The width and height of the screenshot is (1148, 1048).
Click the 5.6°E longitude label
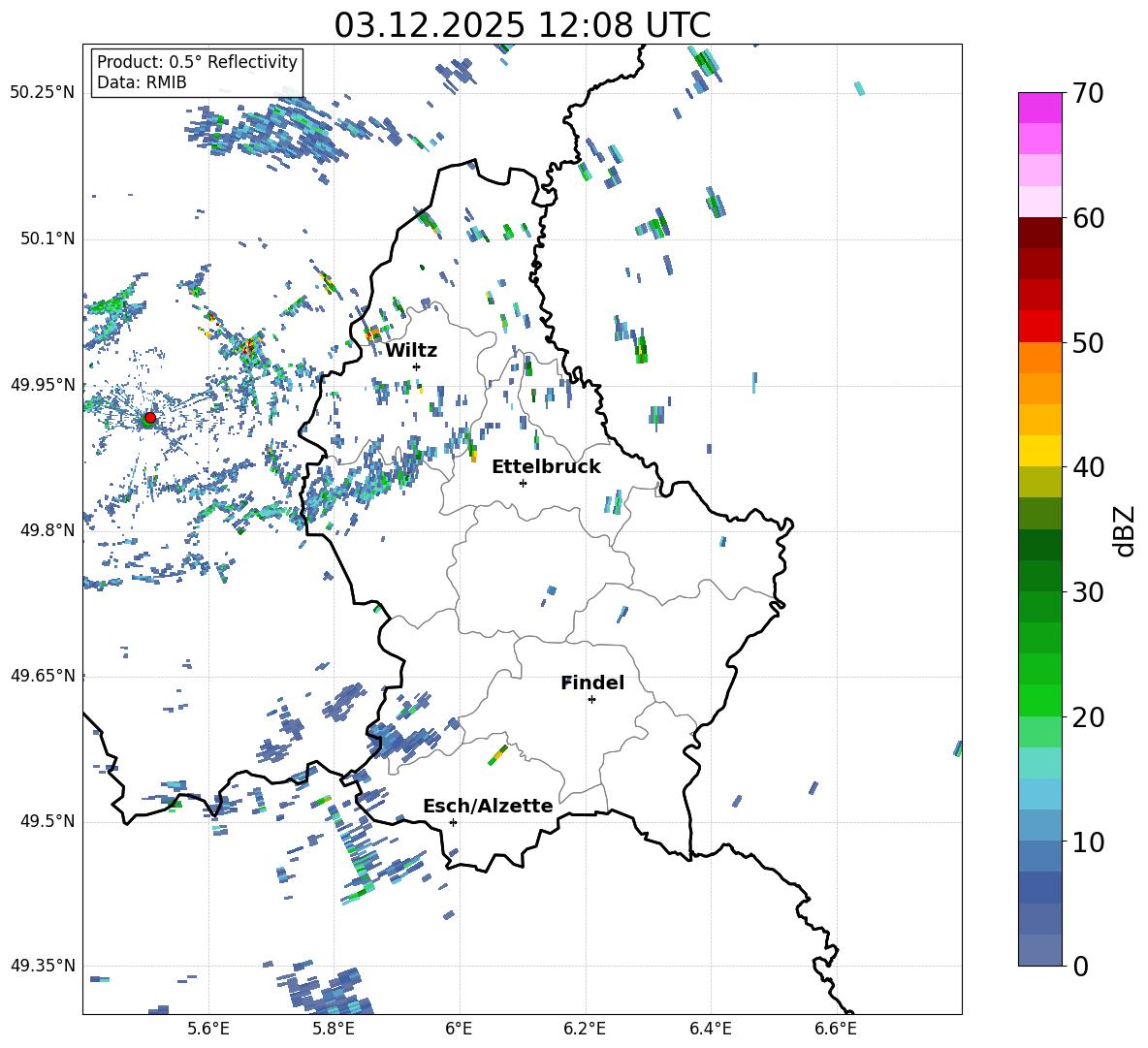pyautogui.click(x=208, y=1029)
